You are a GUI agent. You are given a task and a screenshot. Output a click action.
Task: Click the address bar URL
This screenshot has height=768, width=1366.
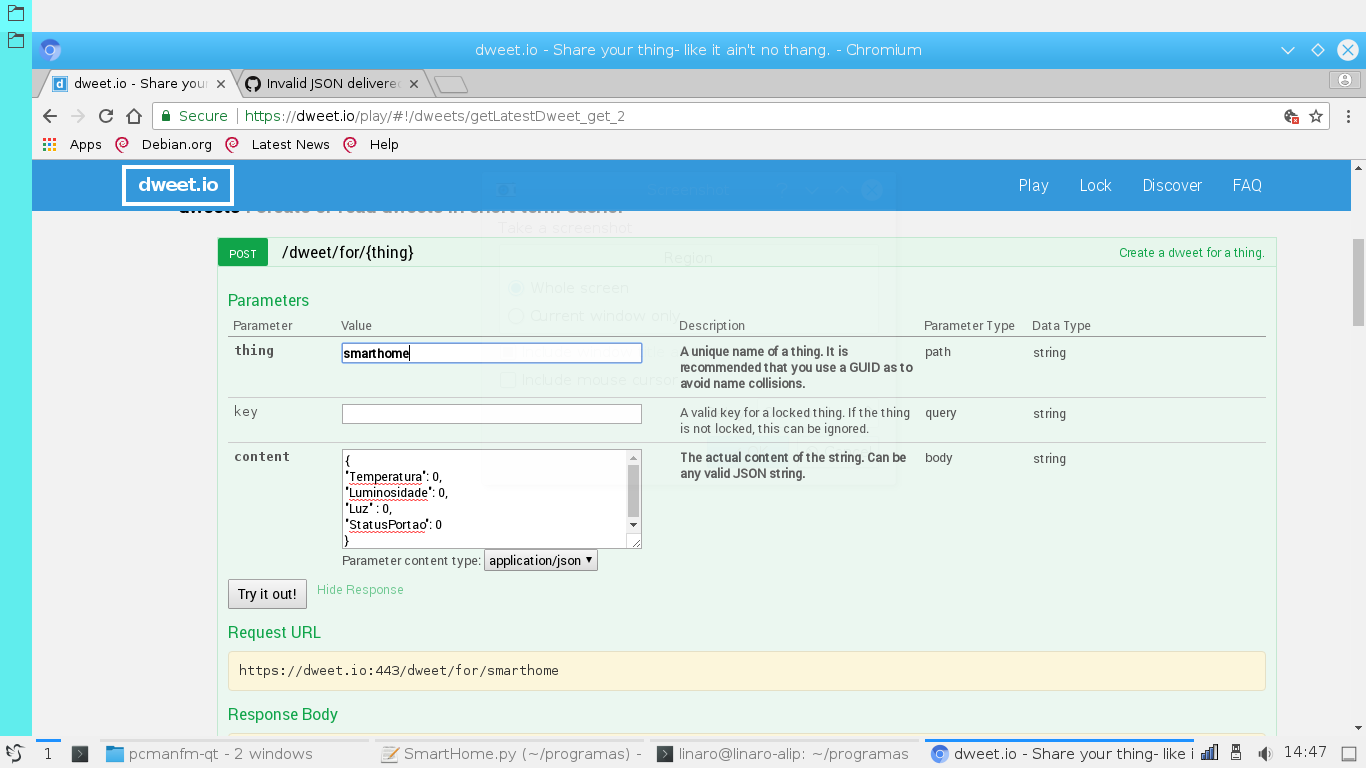tap(435, 116)
